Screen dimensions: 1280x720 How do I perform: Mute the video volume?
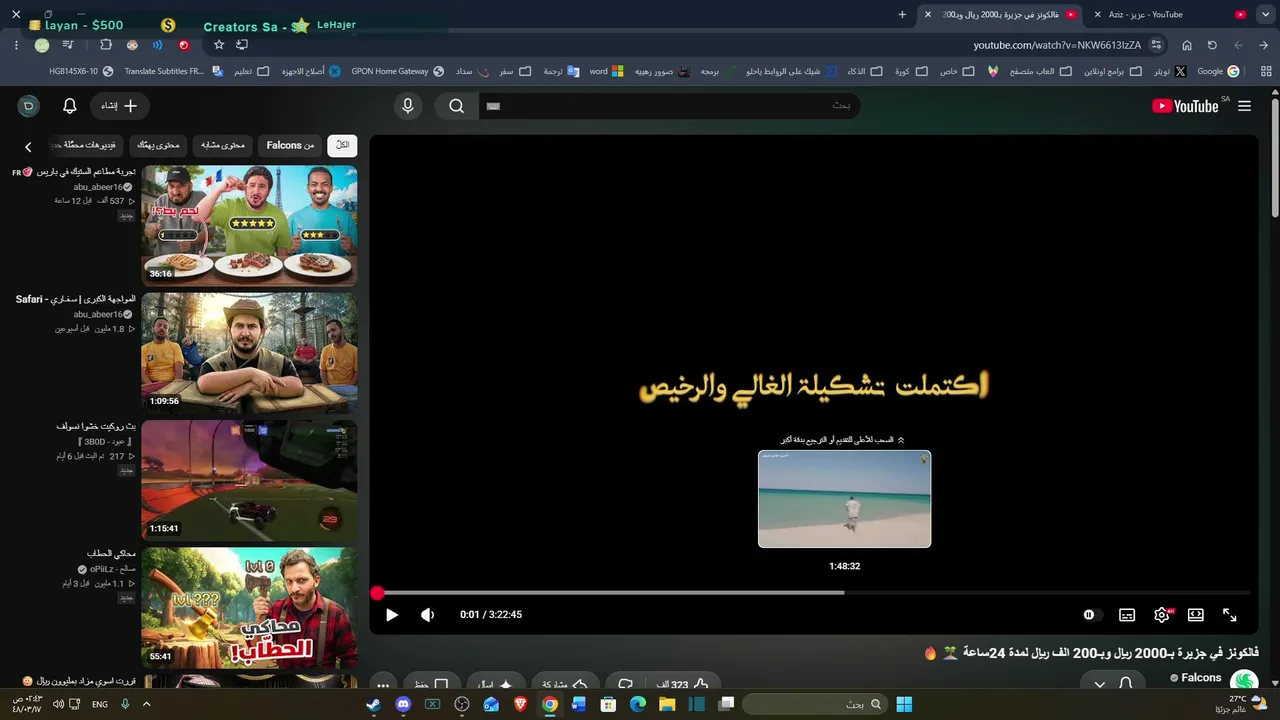(428, 615)
